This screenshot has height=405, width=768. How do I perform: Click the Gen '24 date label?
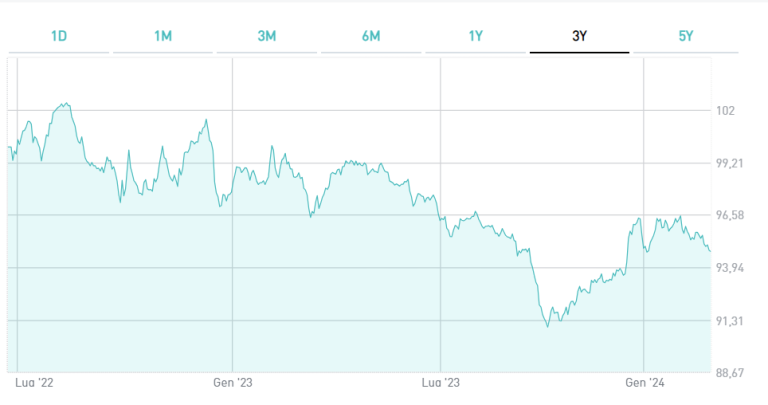(x=645, y=383)
